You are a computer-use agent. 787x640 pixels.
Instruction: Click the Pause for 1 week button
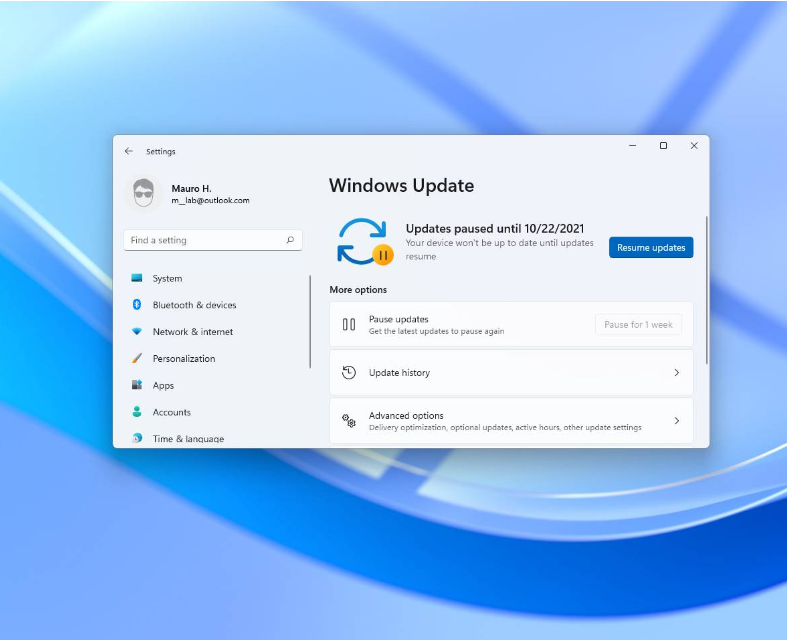638,325
